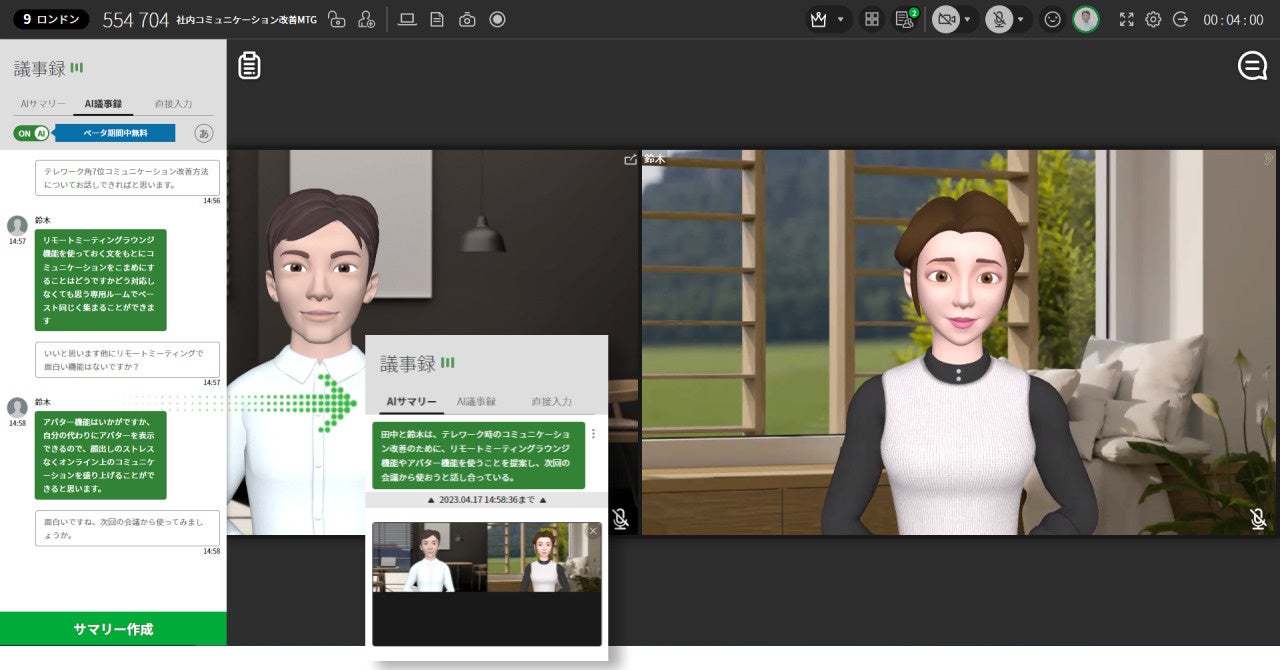Disable the AI toggle in the 議事録 panel
1280x670 pixels.
[x=30, y=131]
